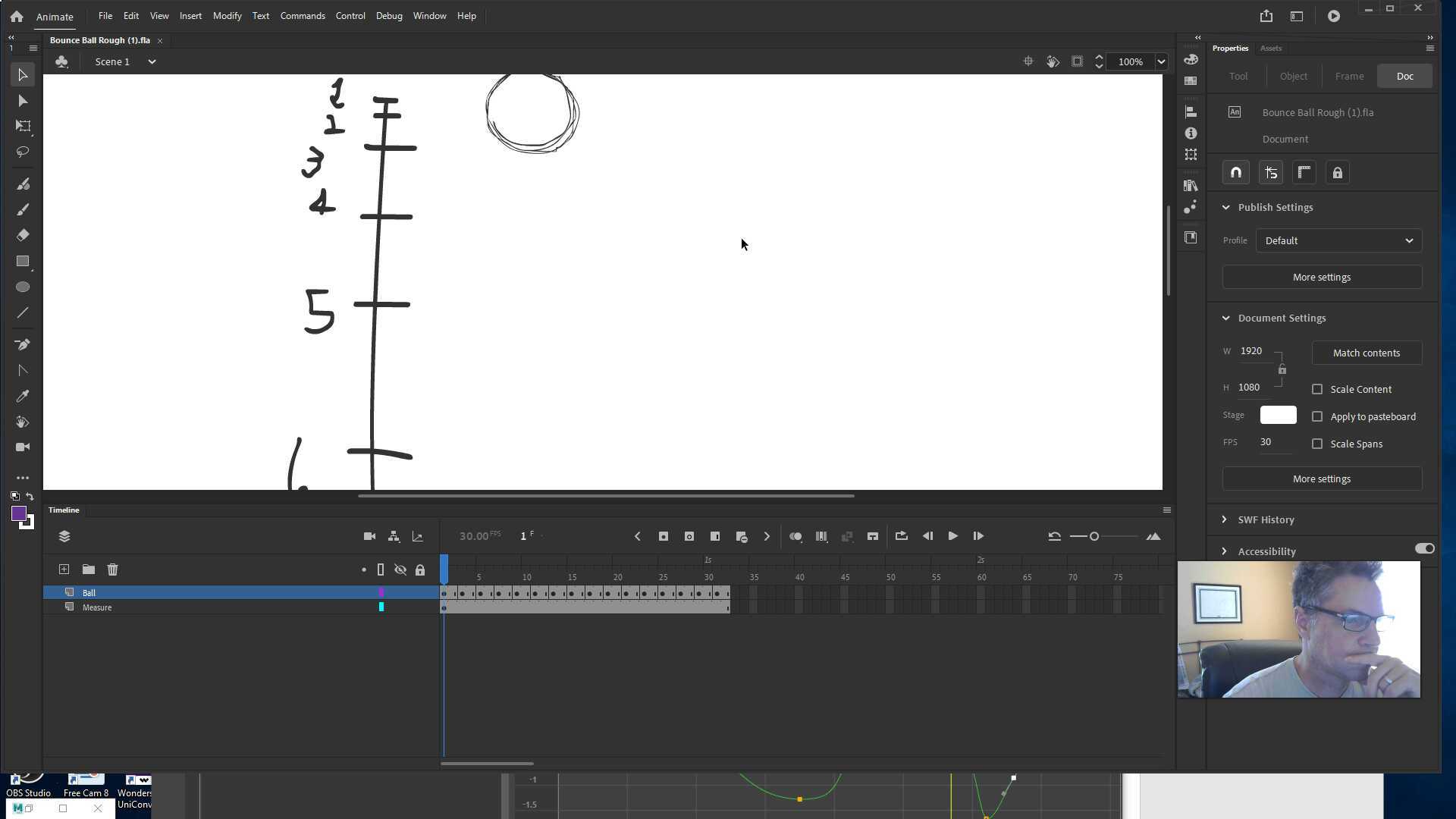Image resolution: width=1456 pixels, height=819 pixels.
Task: Open the Profile dropdown set to Default
Action: point(1338,240)
